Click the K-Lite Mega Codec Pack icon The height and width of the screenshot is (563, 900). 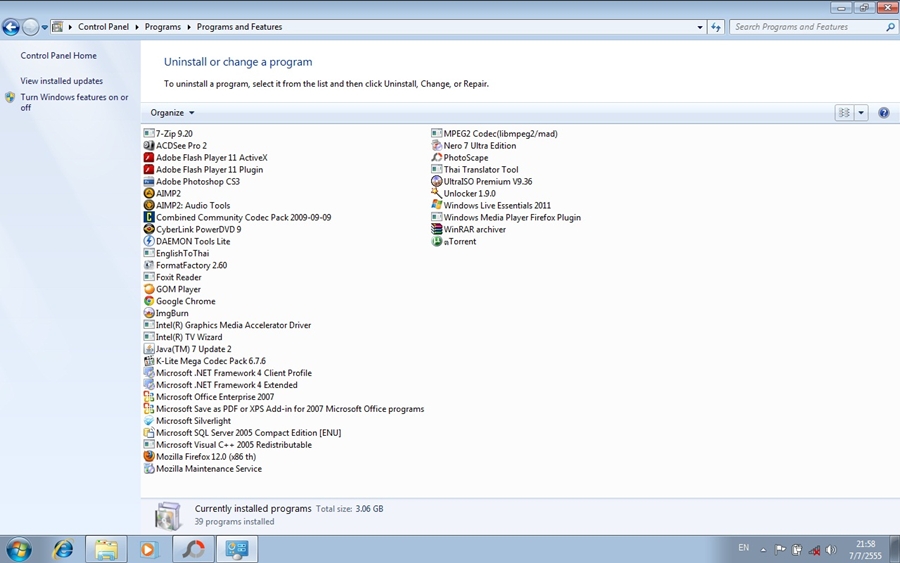pyautogui.click(x=149, y=361)
